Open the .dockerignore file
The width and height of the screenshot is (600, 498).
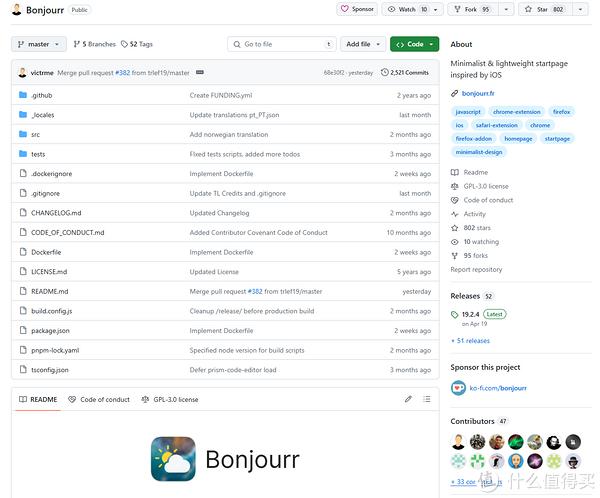[x=51, y=174]
